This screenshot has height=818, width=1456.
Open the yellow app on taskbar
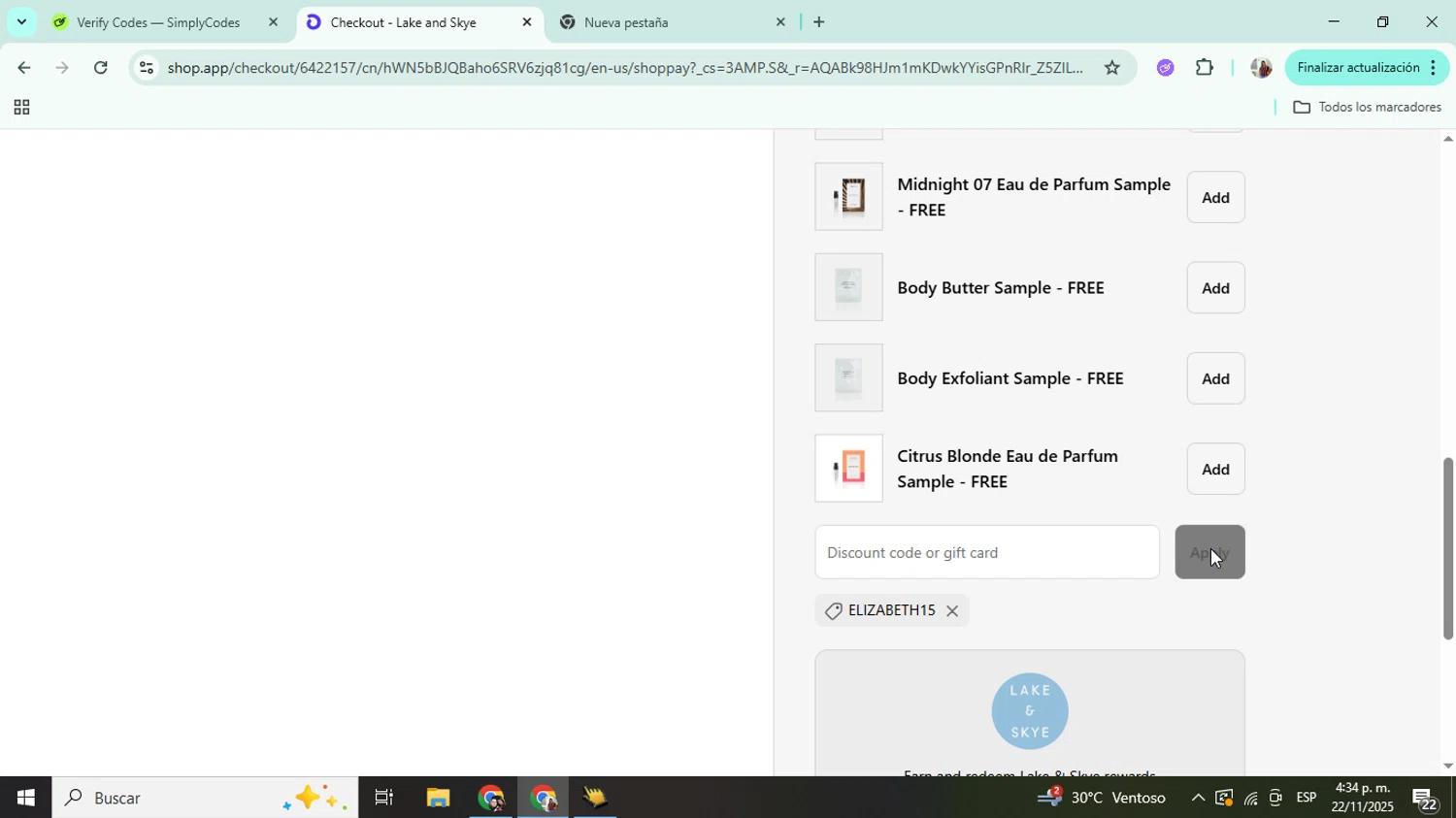[594, 798]
